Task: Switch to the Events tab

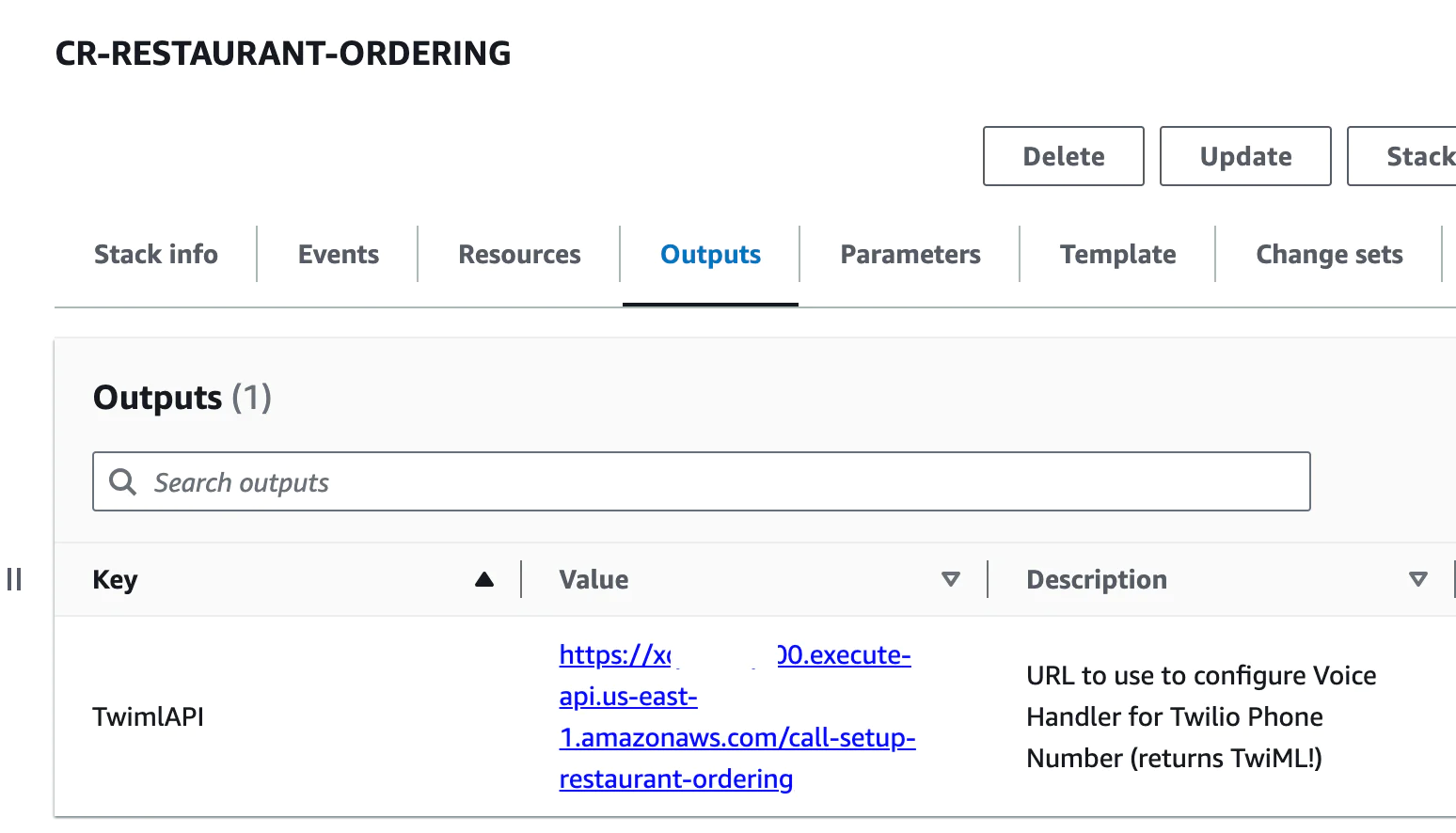Action: 339,255
